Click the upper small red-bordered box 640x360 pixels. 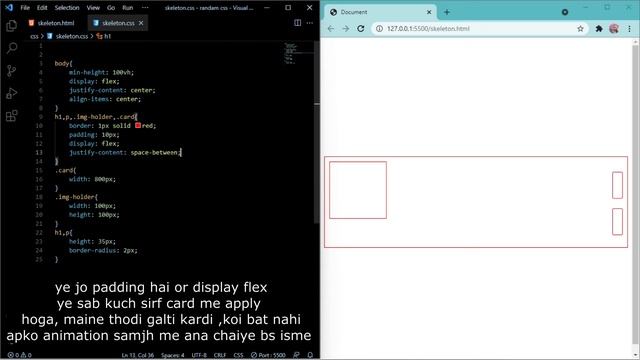click(x=618, y=185)
